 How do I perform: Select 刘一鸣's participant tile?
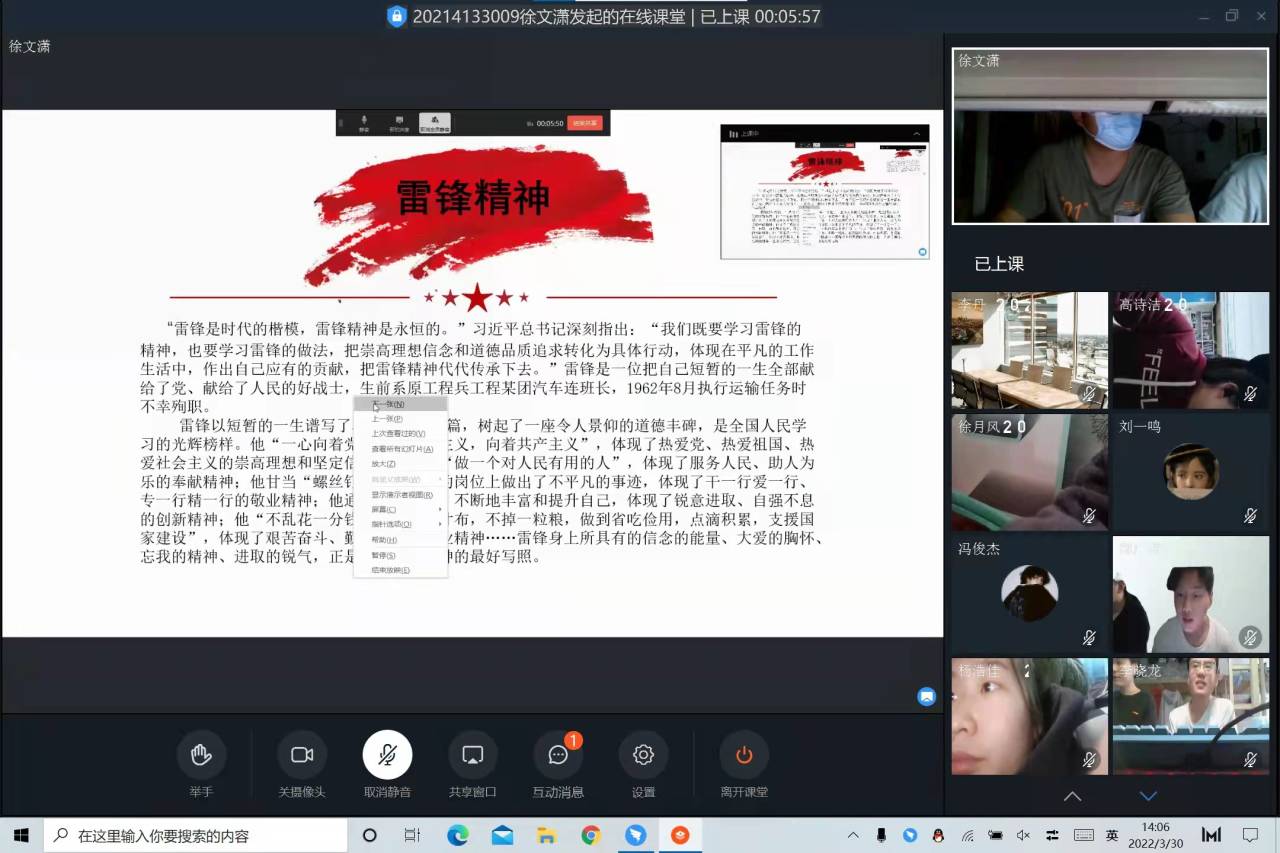(1190, 472)
